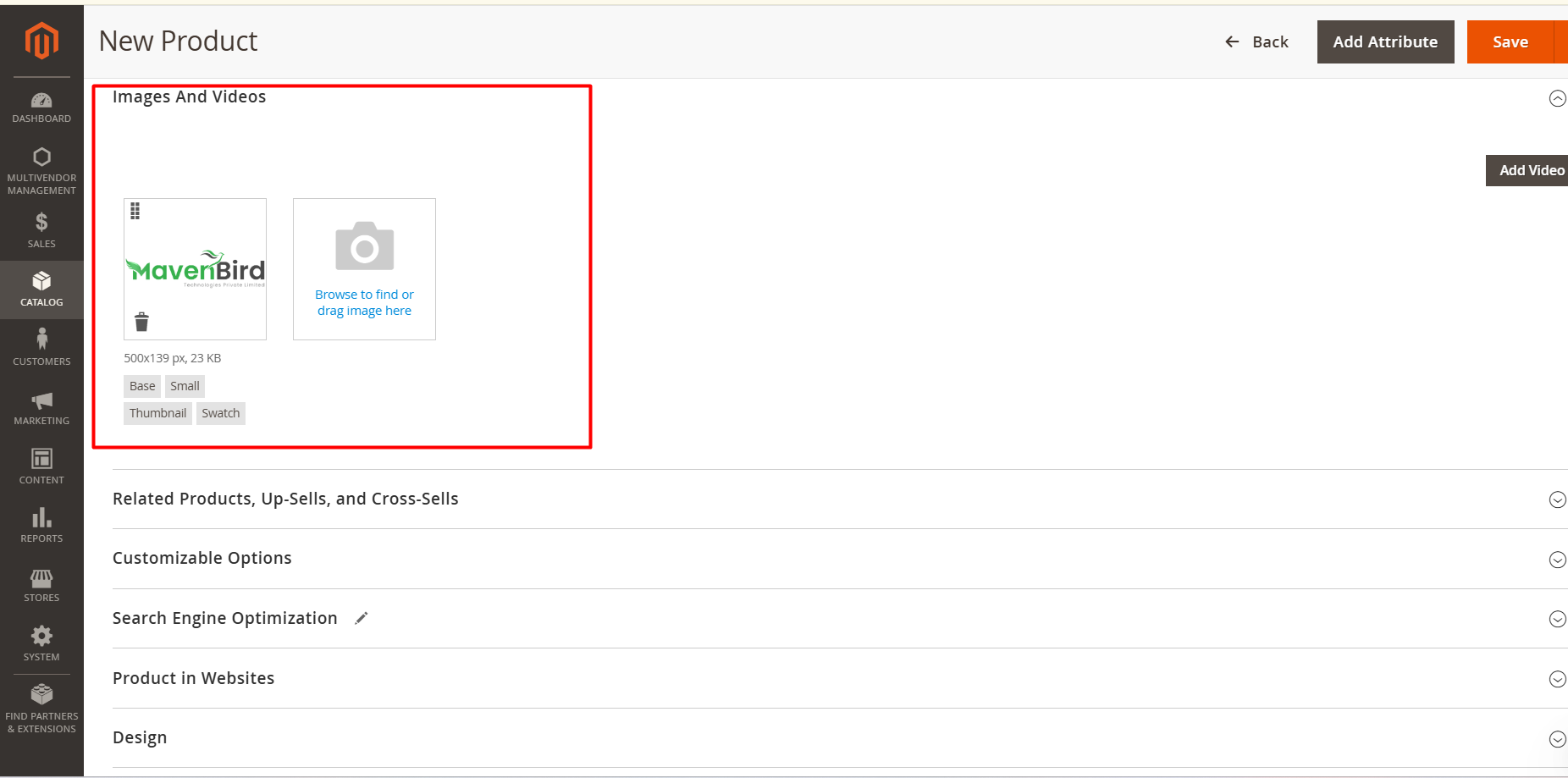Open Find Partners & Extensions
Viewport: 1568px width, 778px height.
click(41, 709)
